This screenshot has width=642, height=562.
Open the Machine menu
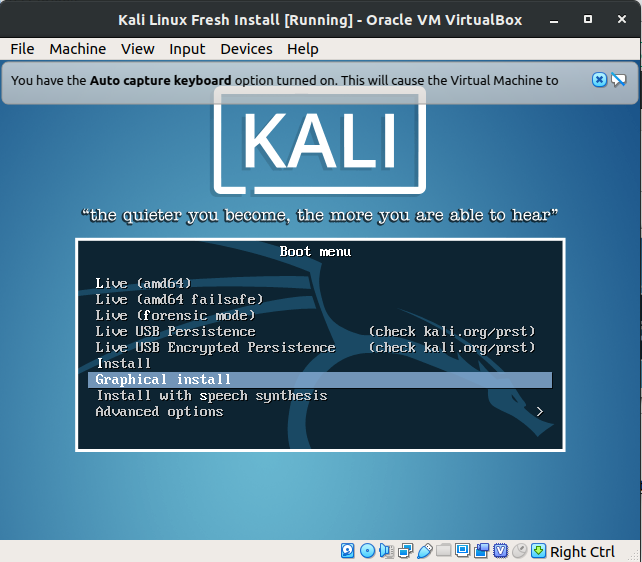(77, 49)
